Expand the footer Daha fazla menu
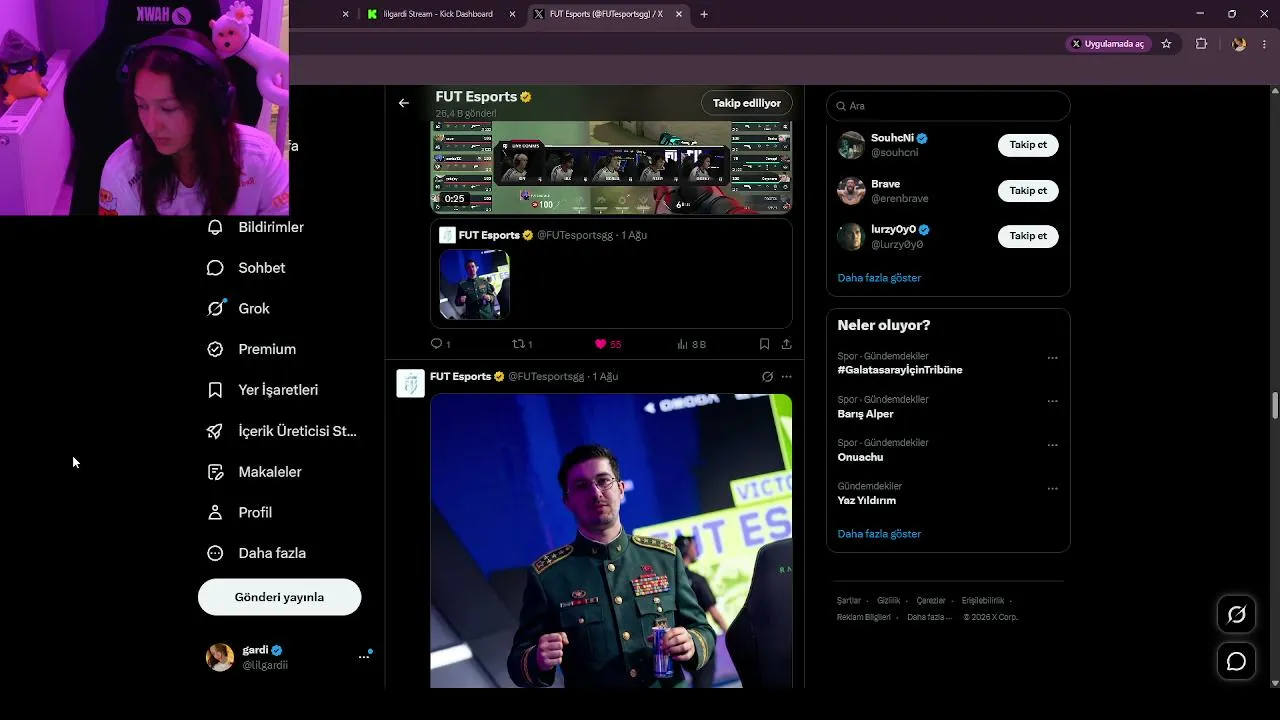1280x720 pixels. (929, 617)
